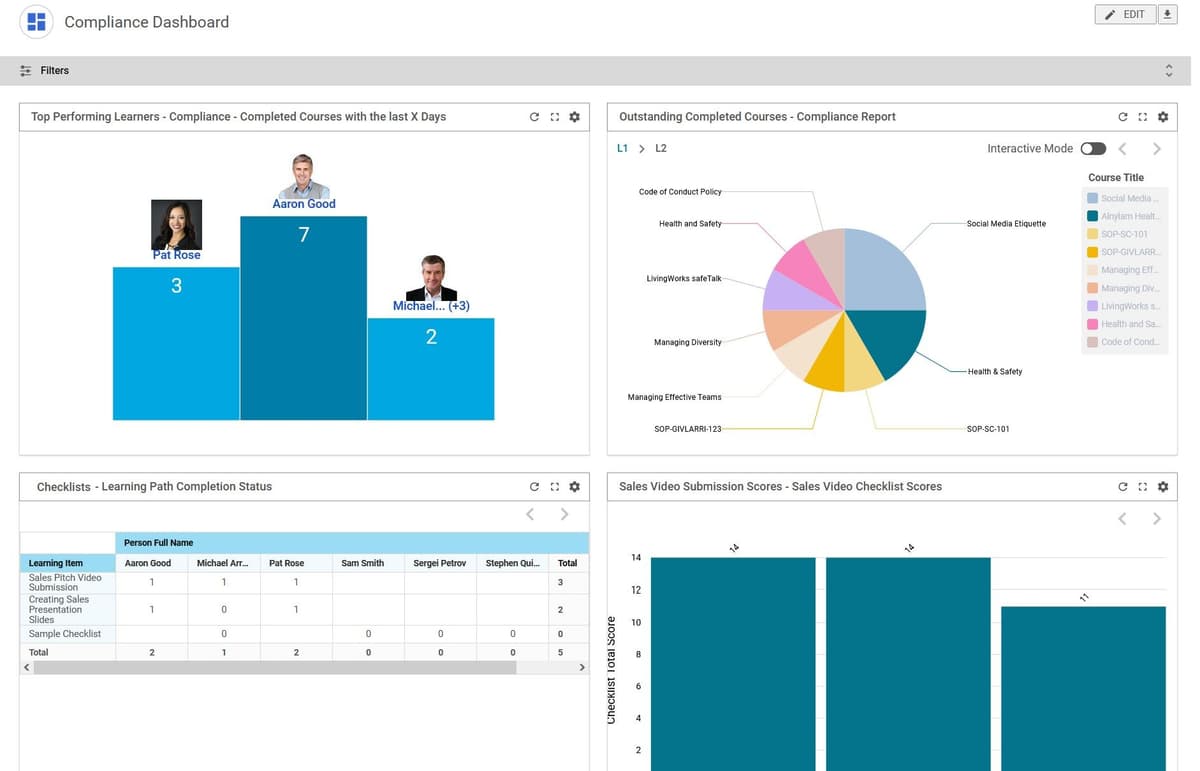The height and width of the screenshot is (771, 1200).
Task: Select the L1 breadcrumb level
Action: [621, 147]
